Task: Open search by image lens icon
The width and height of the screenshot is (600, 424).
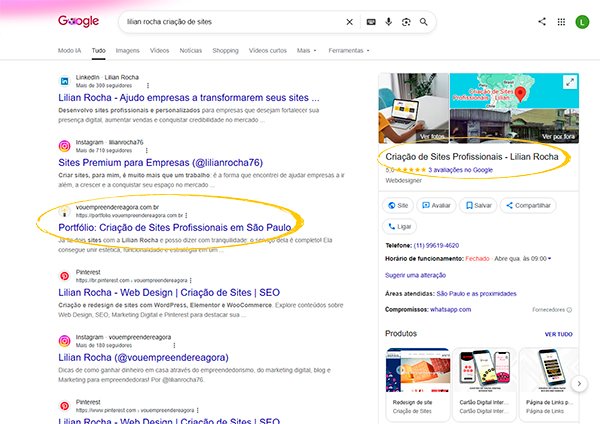Action: click(x=406, y=22)
